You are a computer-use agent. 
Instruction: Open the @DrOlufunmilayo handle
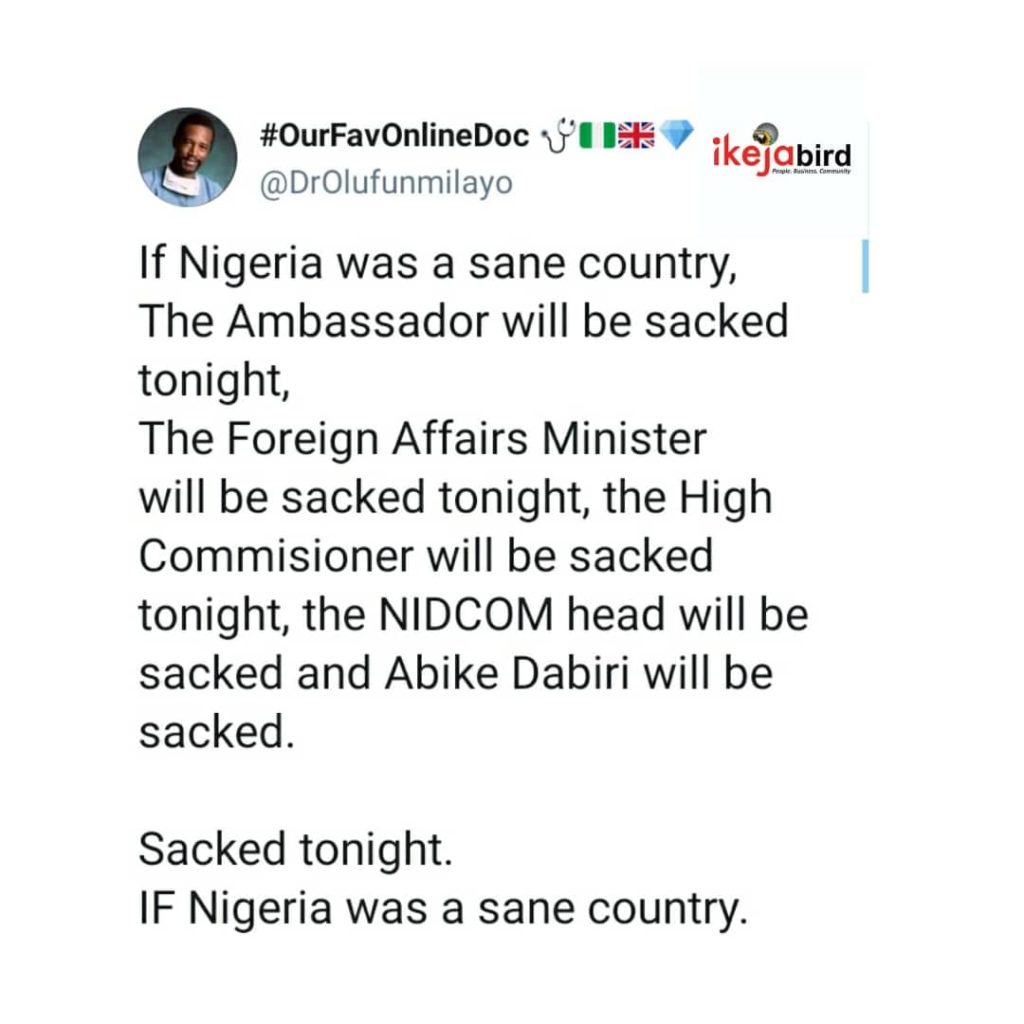point(385,184)
